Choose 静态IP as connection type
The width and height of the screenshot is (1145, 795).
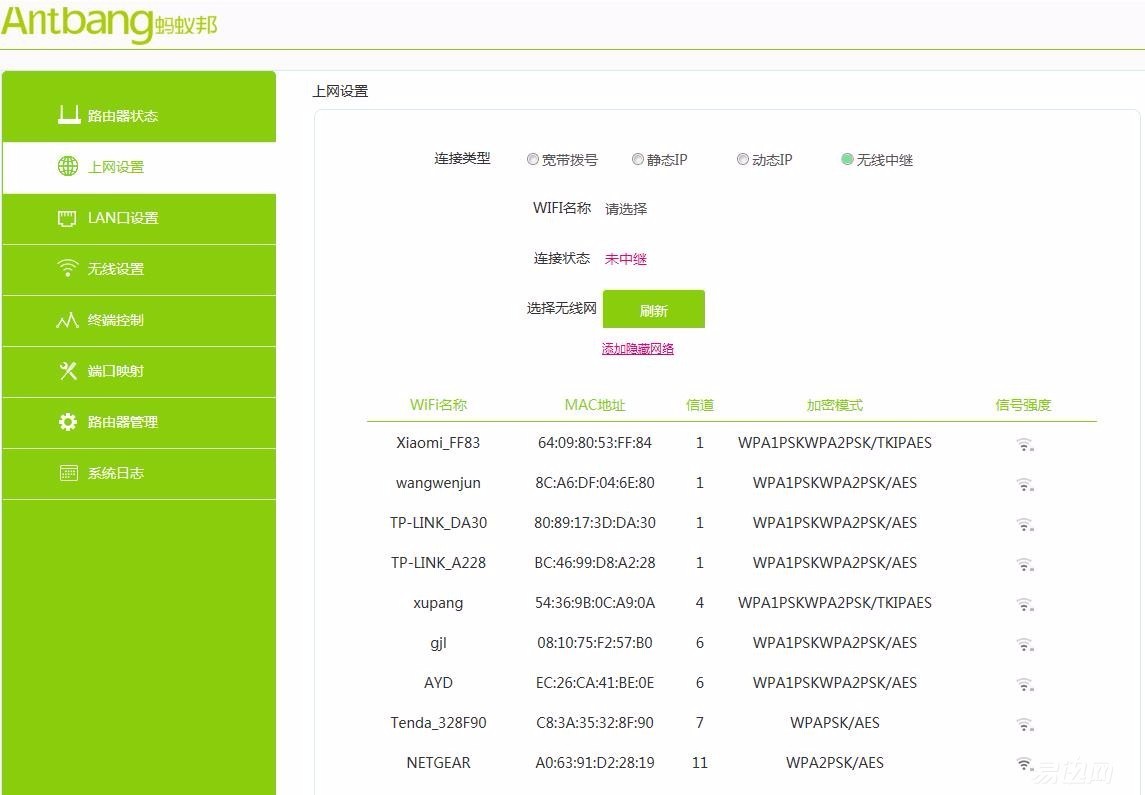tap(638, 158)
